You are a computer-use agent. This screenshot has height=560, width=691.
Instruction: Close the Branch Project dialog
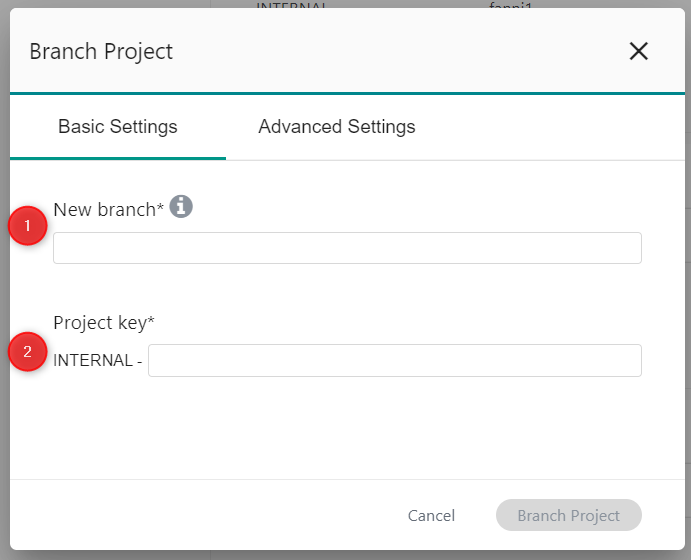coord(638,52)
